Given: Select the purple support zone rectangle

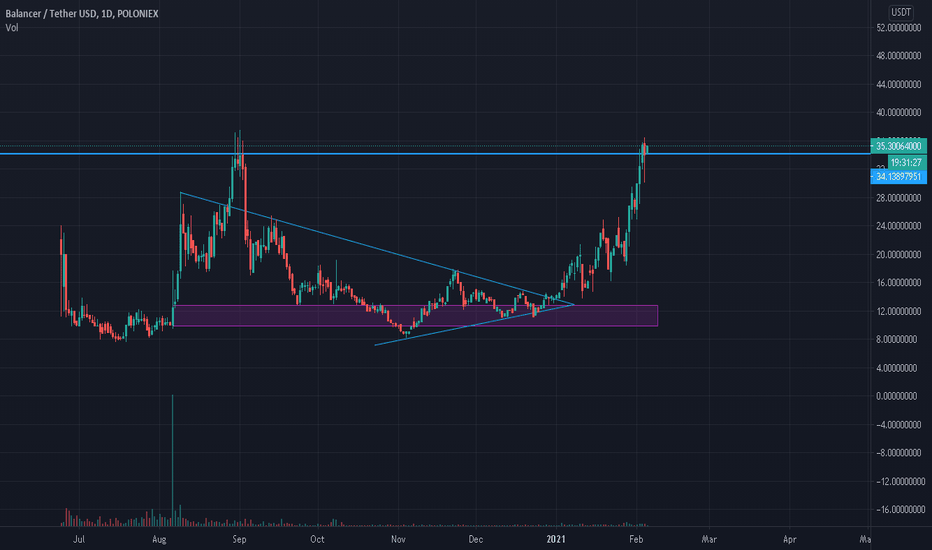Looking at the screenshot, I should point(415,316).
